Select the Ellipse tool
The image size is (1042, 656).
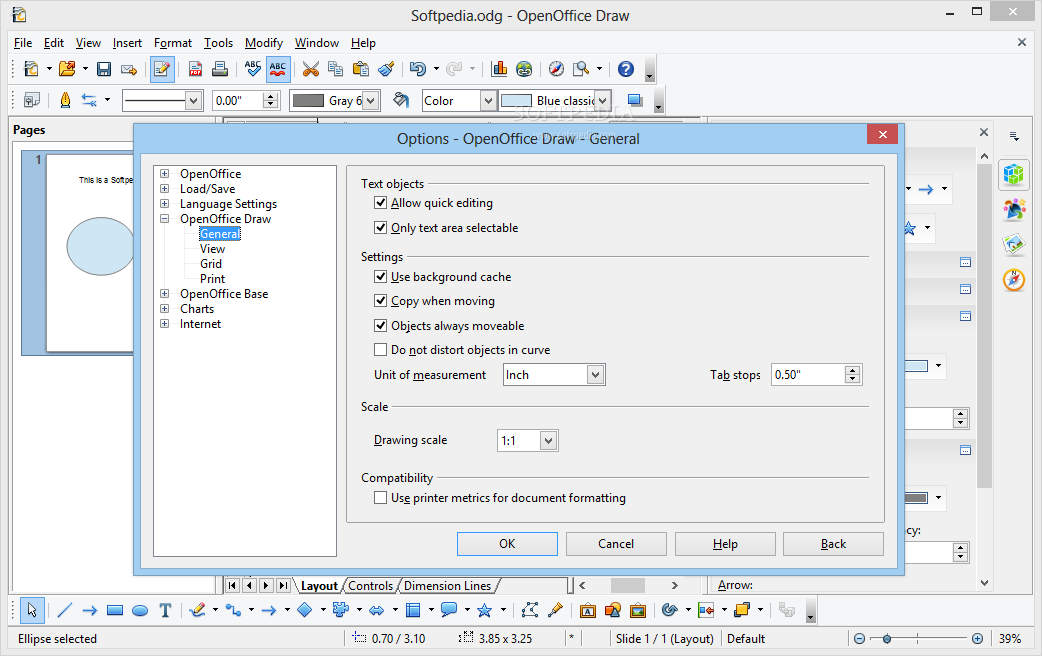click(x=140, y=610)
